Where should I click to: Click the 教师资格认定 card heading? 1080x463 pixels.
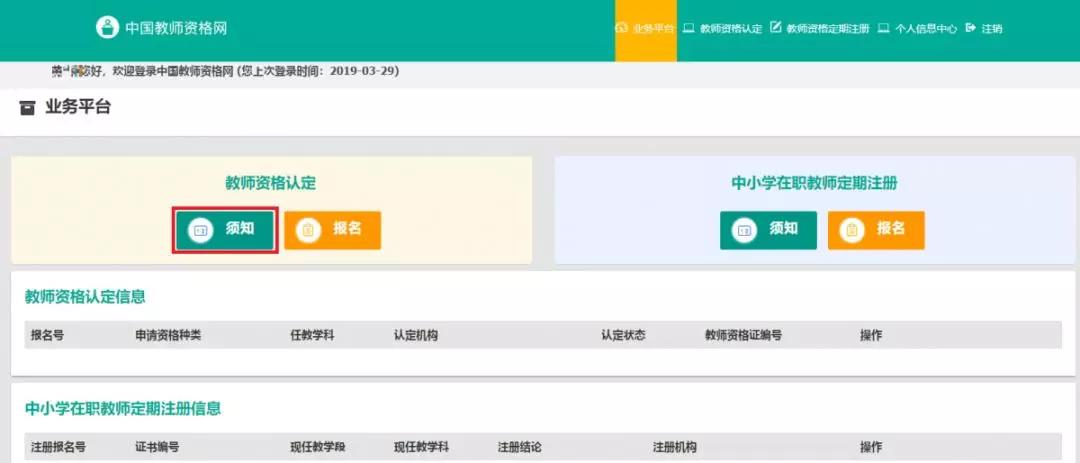(x=271, y=183)
